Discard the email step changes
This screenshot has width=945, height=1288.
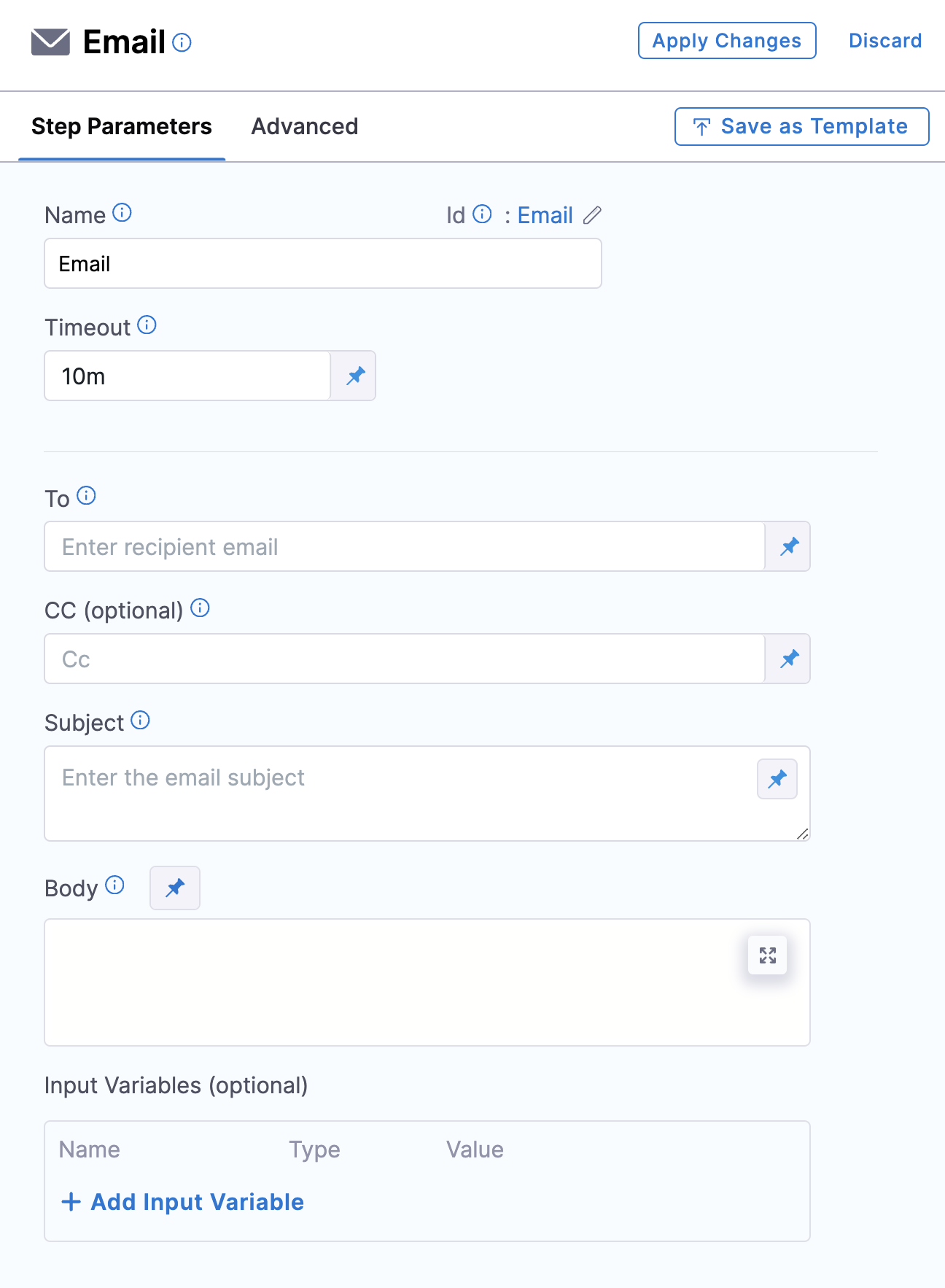click(x=884, y=41)
